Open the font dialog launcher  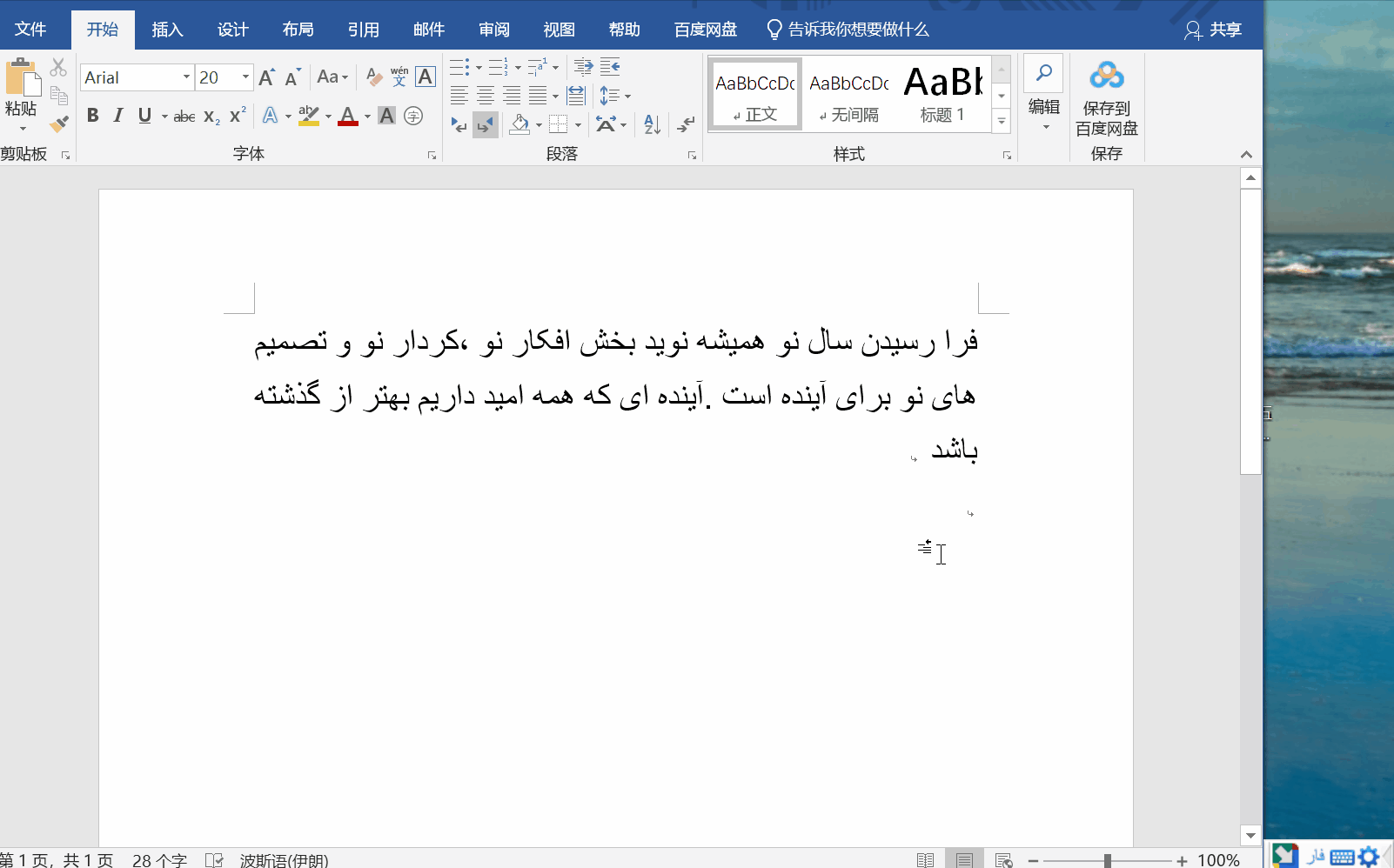pos(432,155)
